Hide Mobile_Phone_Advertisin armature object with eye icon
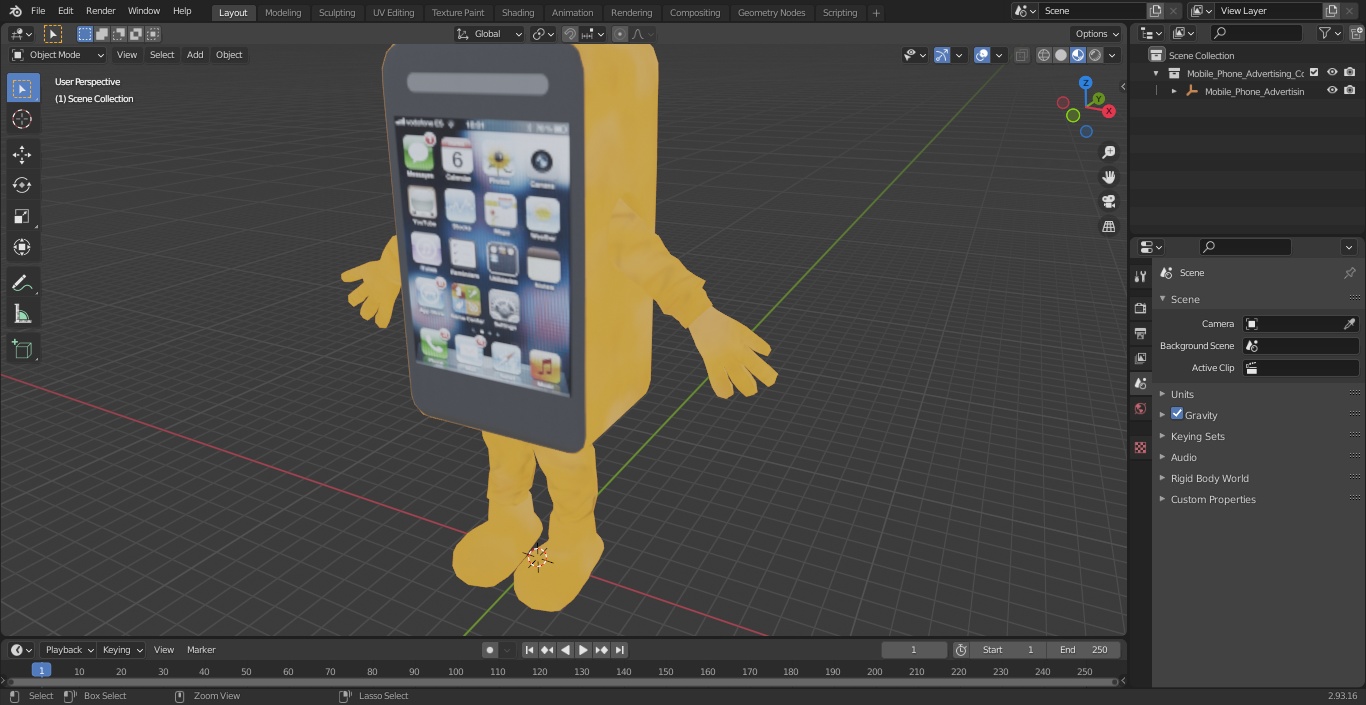 tap(1332, 90)
